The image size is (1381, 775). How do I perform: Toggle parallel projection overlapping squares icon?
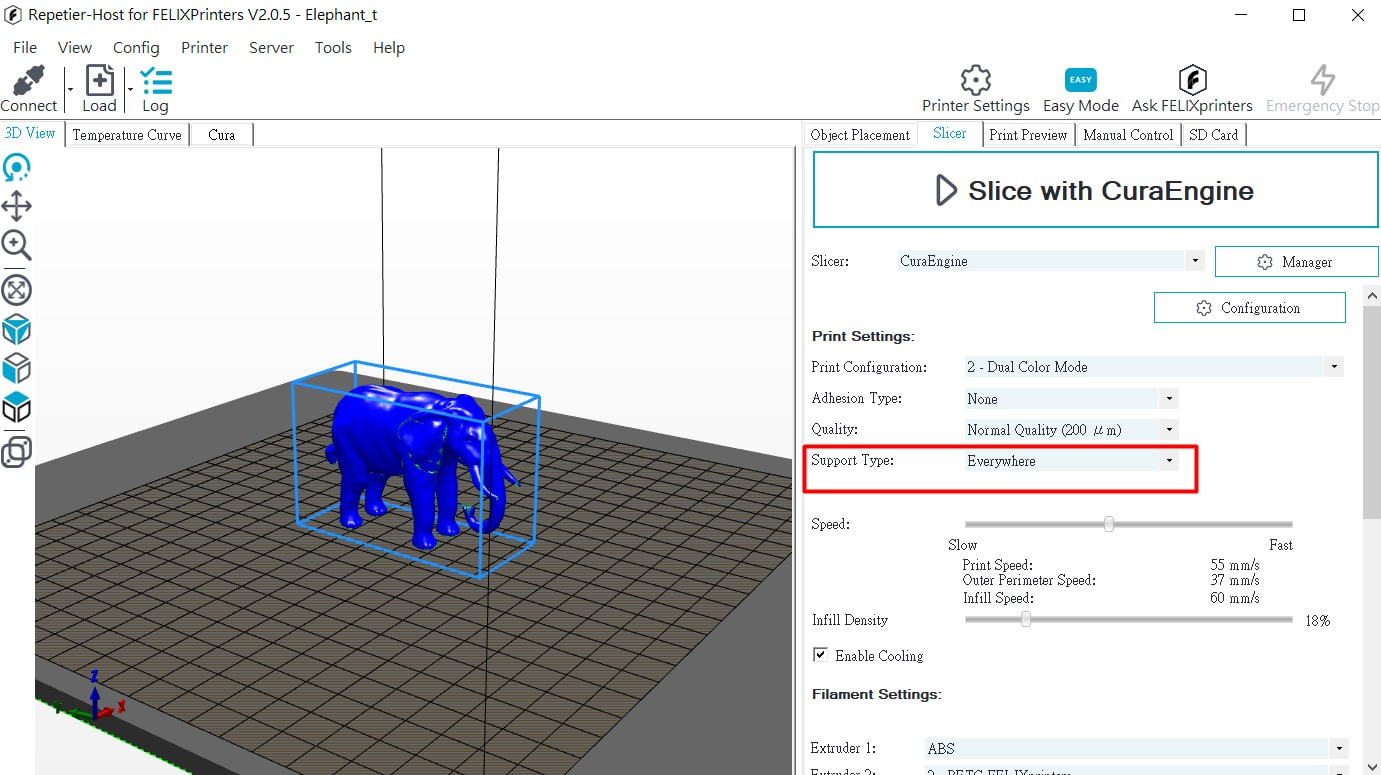tap(17, 452)
